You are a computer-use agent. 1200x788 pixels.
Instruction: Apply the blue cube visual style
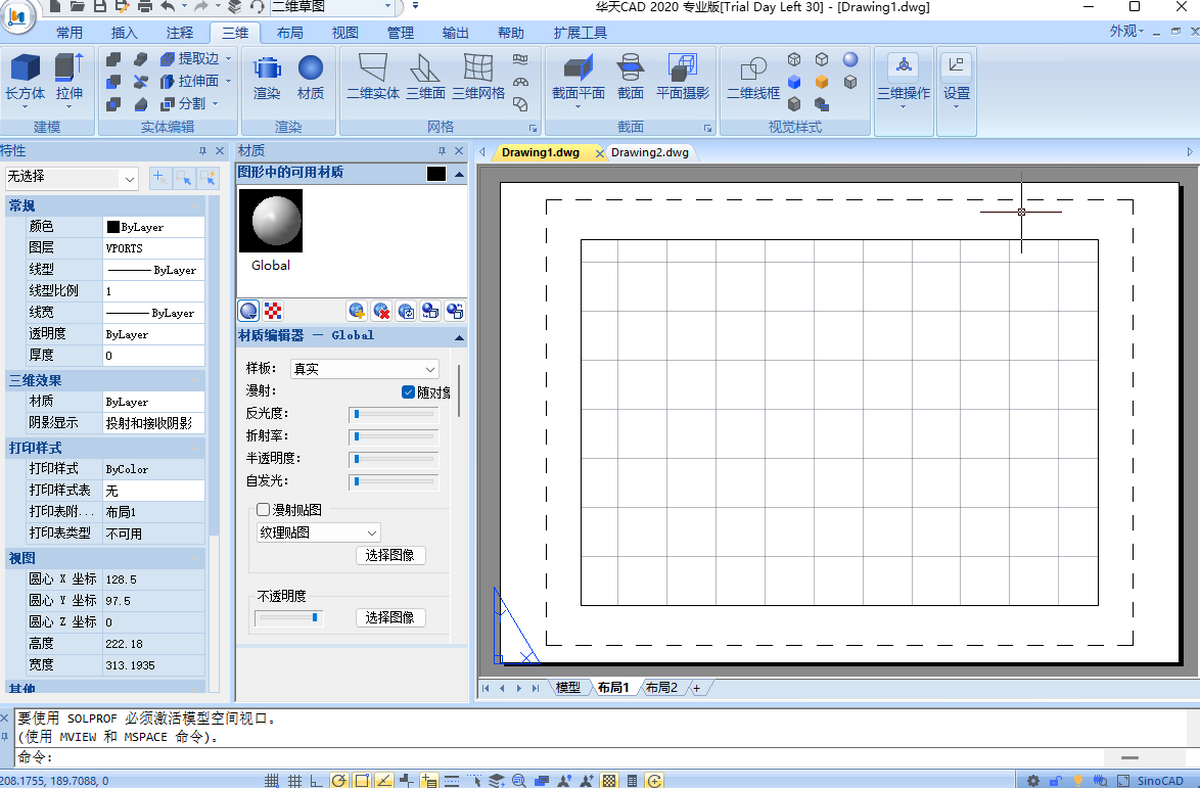point(794,82)
